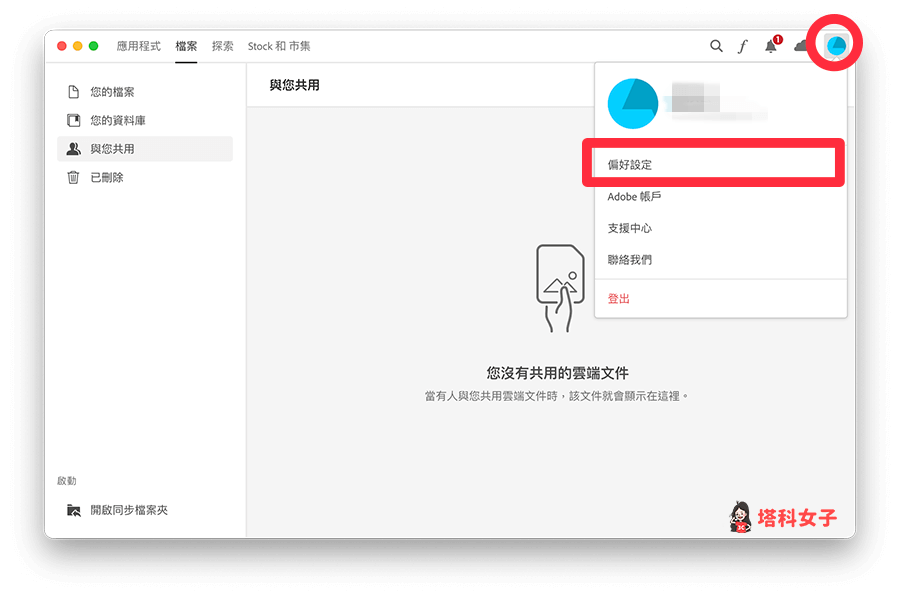Click the 已刪除 trash icon

click(73, 177)
